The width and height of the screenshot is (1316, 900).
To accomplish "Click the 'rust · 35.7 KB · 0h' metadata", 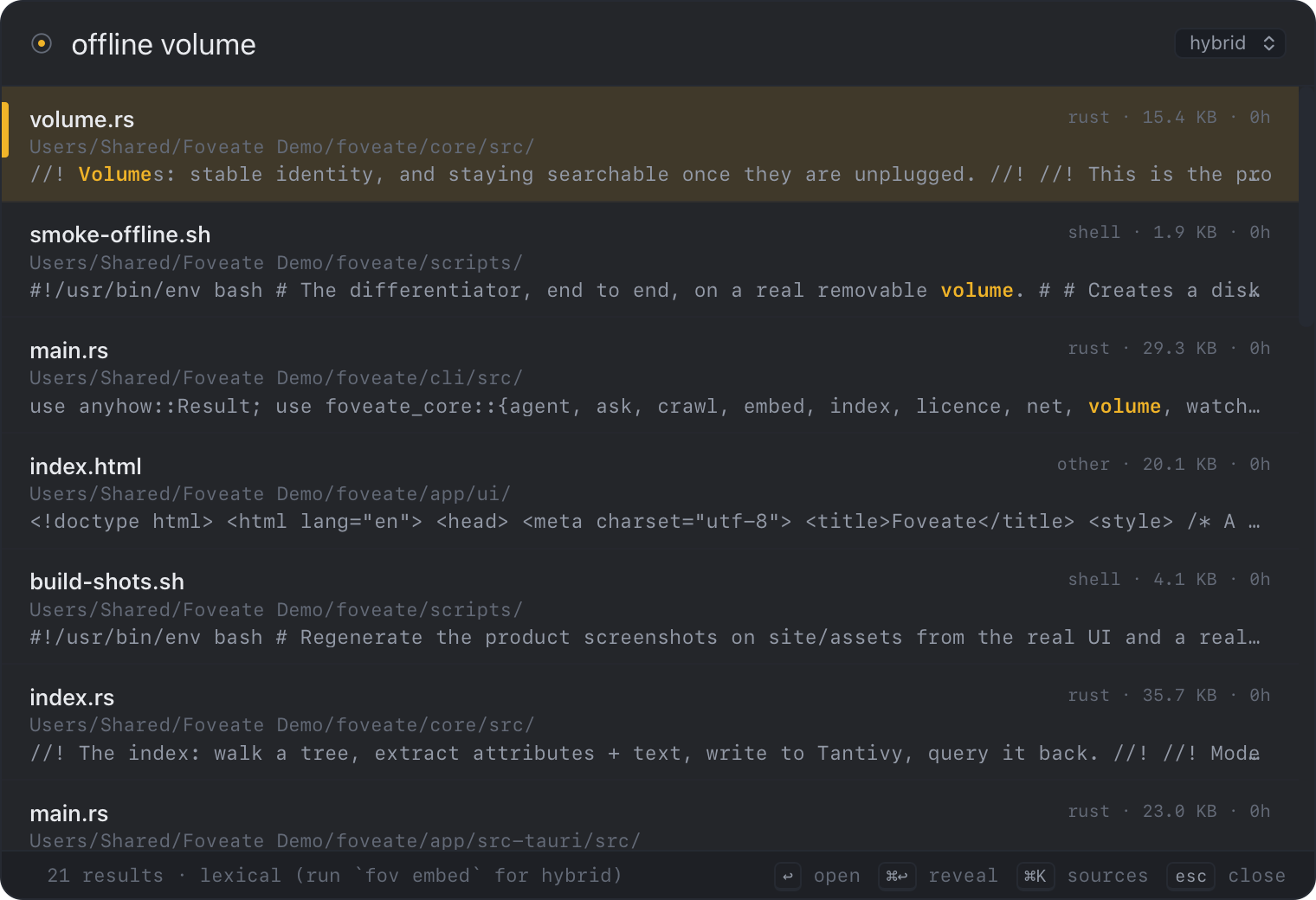I will click(x=1169, y=695).
